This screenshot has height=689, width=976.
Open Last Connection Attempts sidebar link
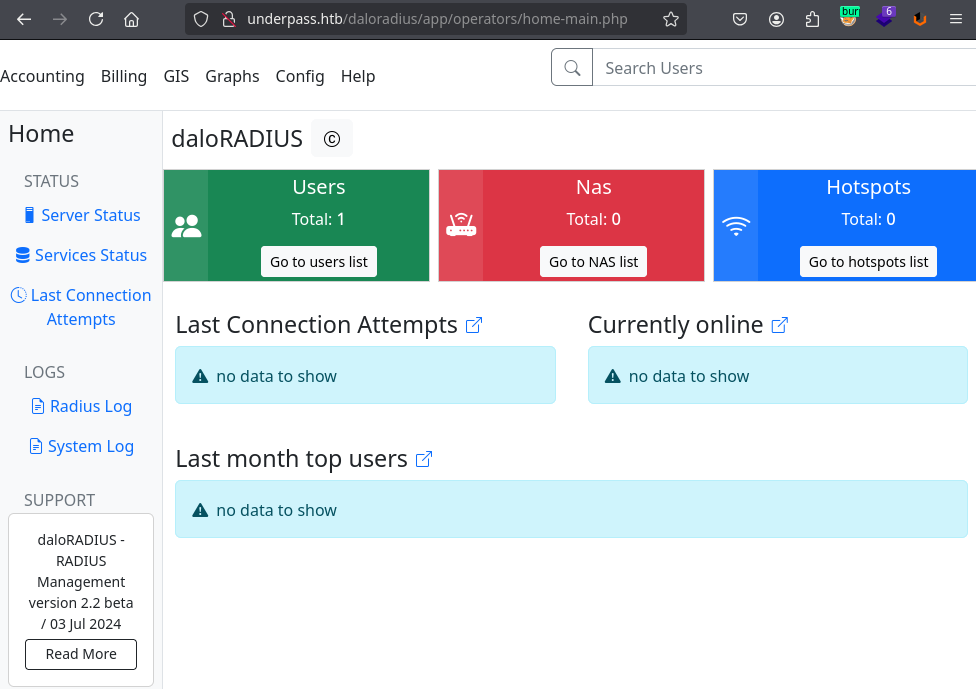[81, 307]
